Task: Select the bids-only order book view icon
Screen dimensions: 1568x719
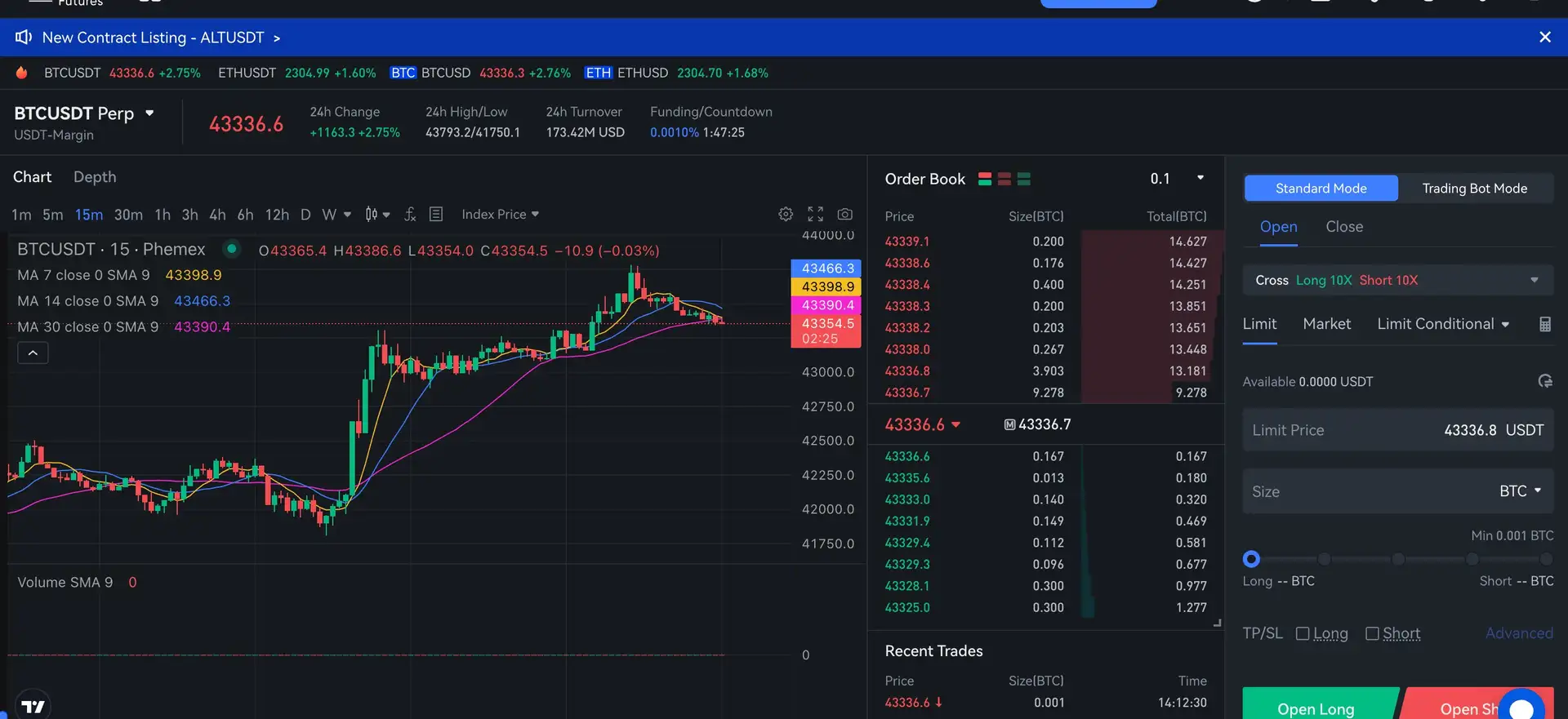Action: tap(1024, 179)
